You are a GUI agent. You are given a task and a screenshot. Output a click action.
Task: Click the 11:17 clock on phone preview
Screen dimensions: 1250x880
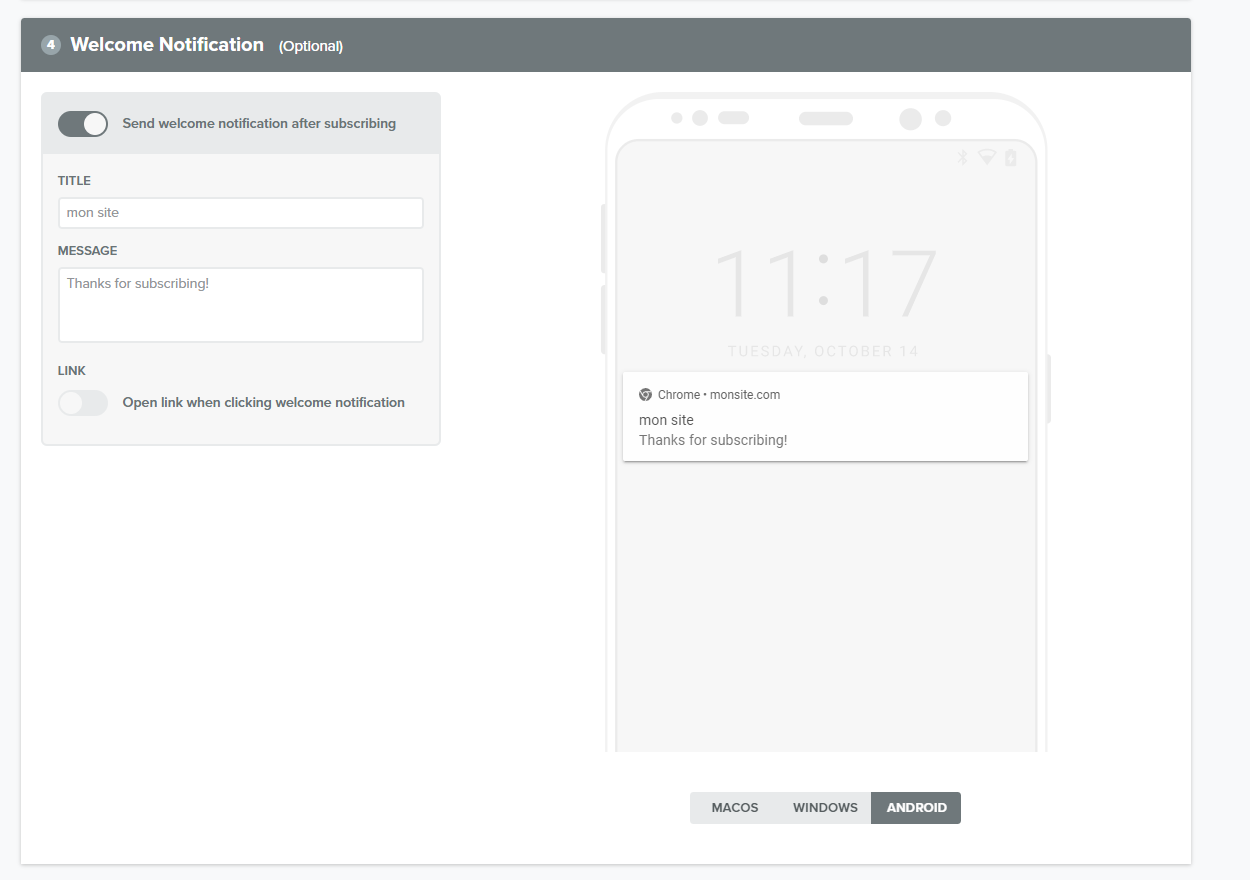click(x=825, y=284)
